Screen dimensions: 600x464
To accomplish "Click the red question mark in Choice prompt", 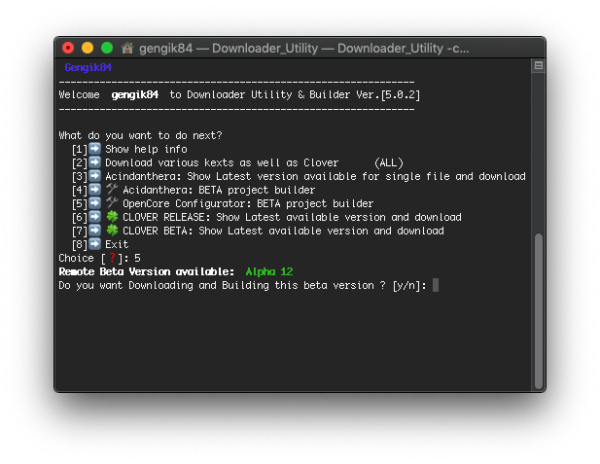I will (112, 258).
